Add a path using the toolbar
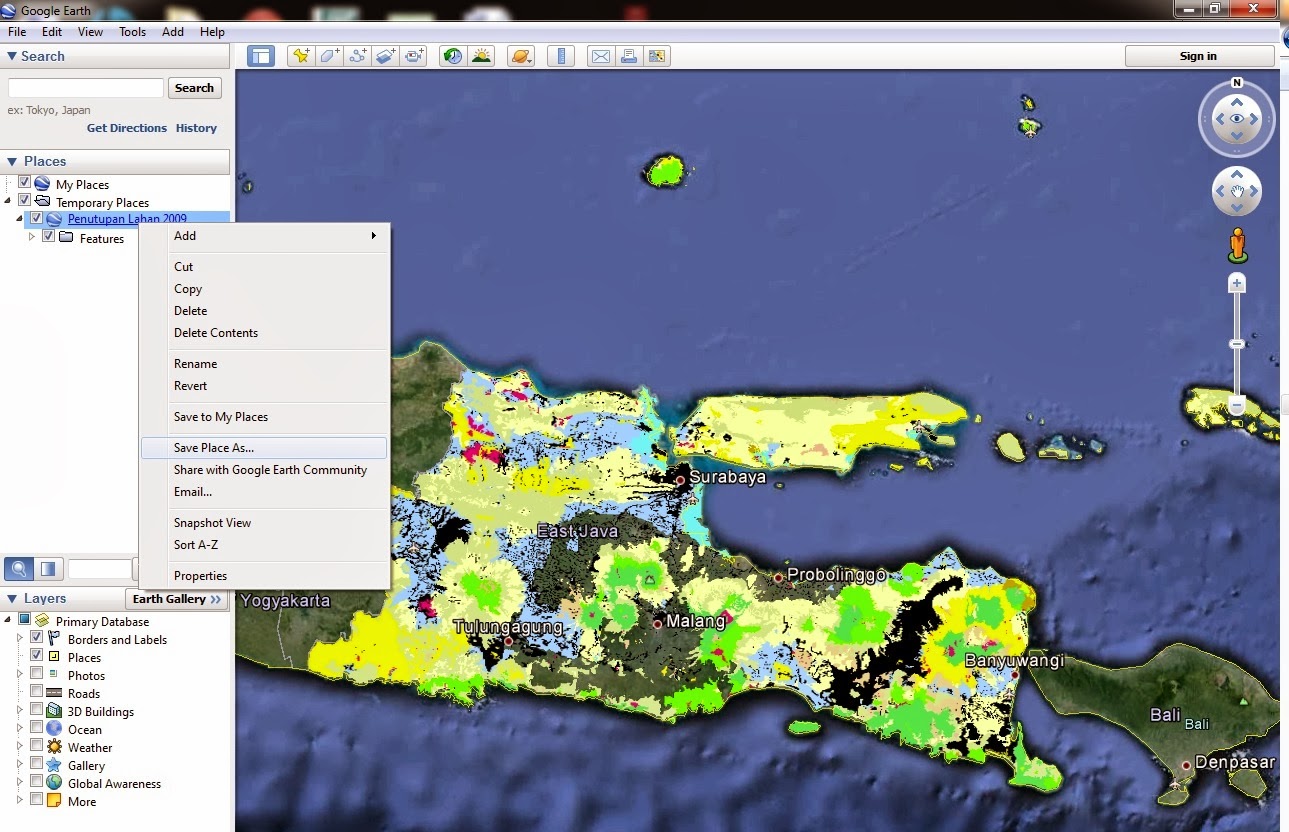The image size is (1289, 832). [357, 56]
